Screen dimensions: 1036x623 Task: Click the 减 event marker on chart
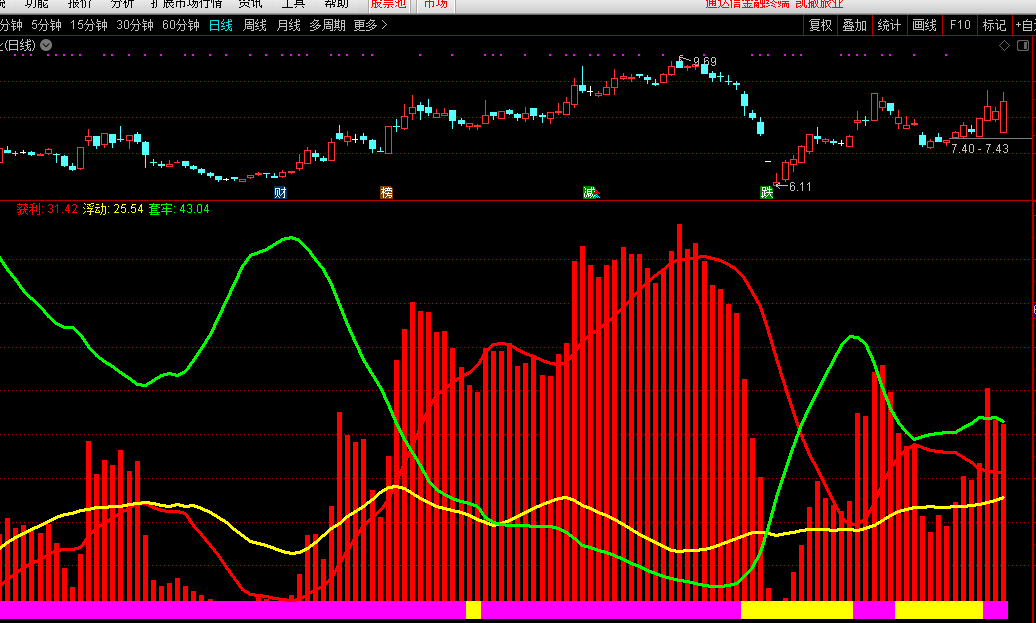tap(590, 192)
